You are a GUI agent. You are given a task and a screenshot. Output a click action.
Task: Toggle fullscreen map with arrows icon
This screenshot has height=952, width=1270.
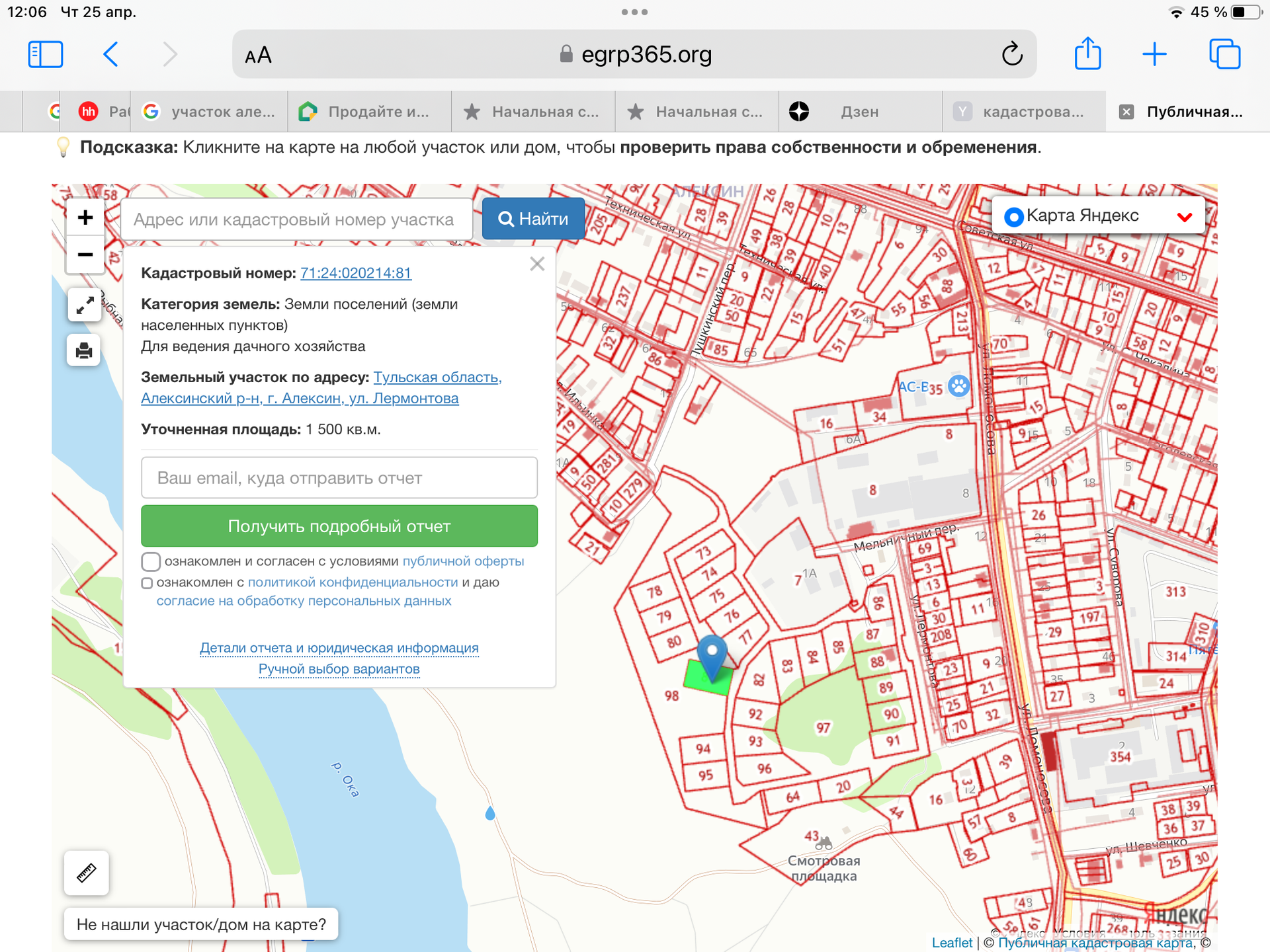pyautogui.click(x=85, y=305)
